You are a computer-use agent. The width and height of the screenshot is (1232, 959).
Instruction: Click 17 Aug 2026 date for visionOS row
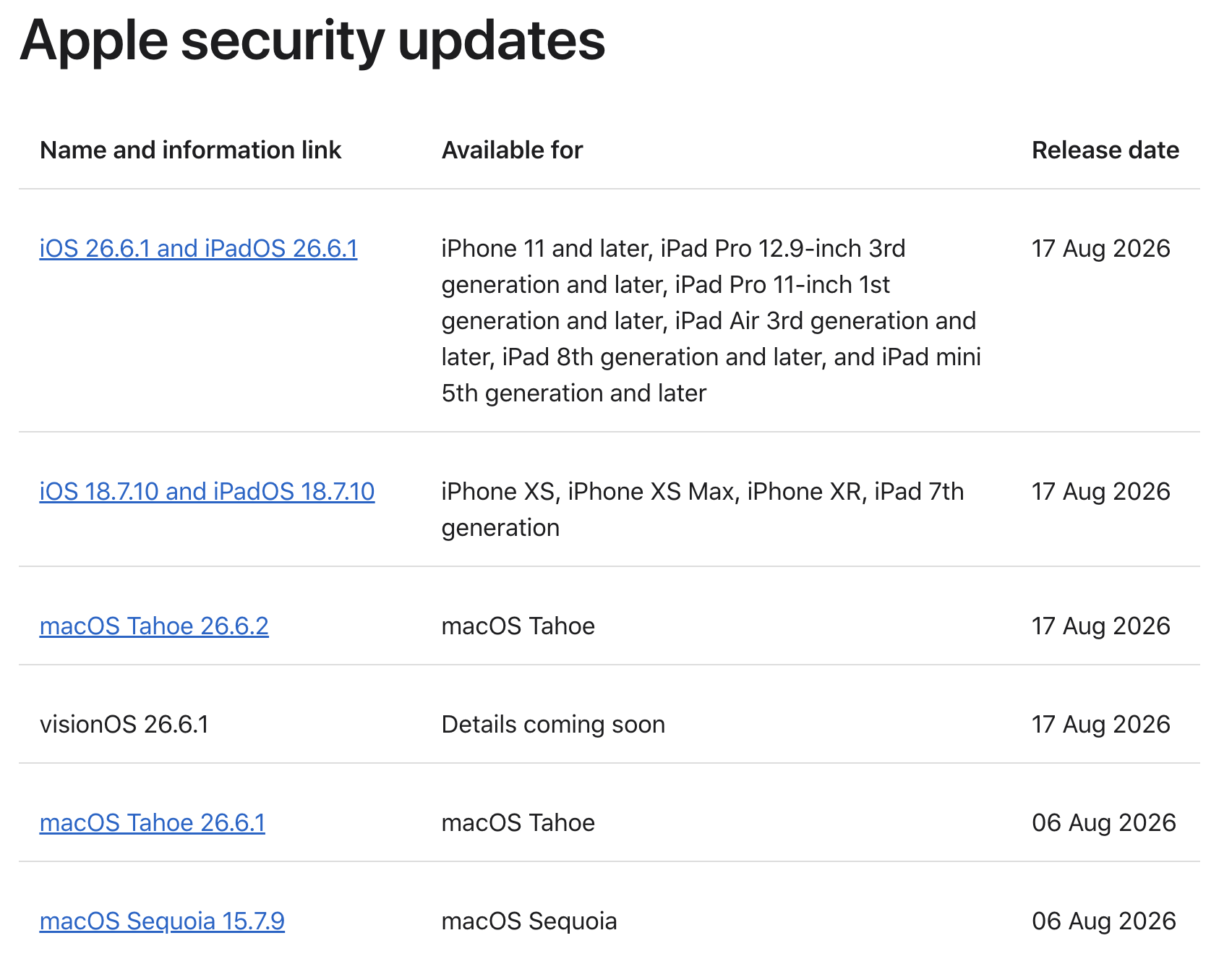click(x=1100, y=724)
